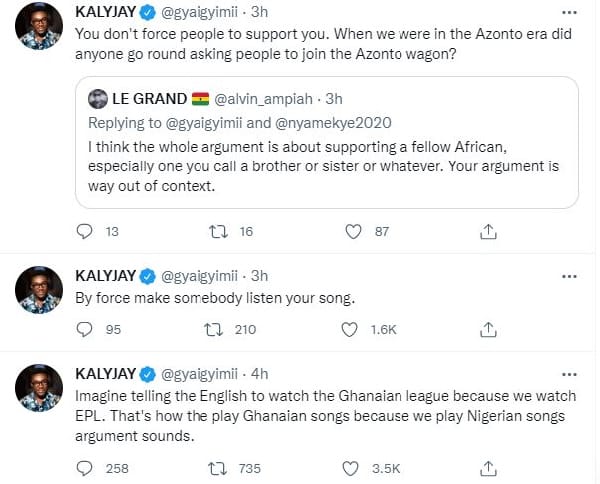Reply to the 'By force' tweet
600x484 pixels.
tap(84, 330)
